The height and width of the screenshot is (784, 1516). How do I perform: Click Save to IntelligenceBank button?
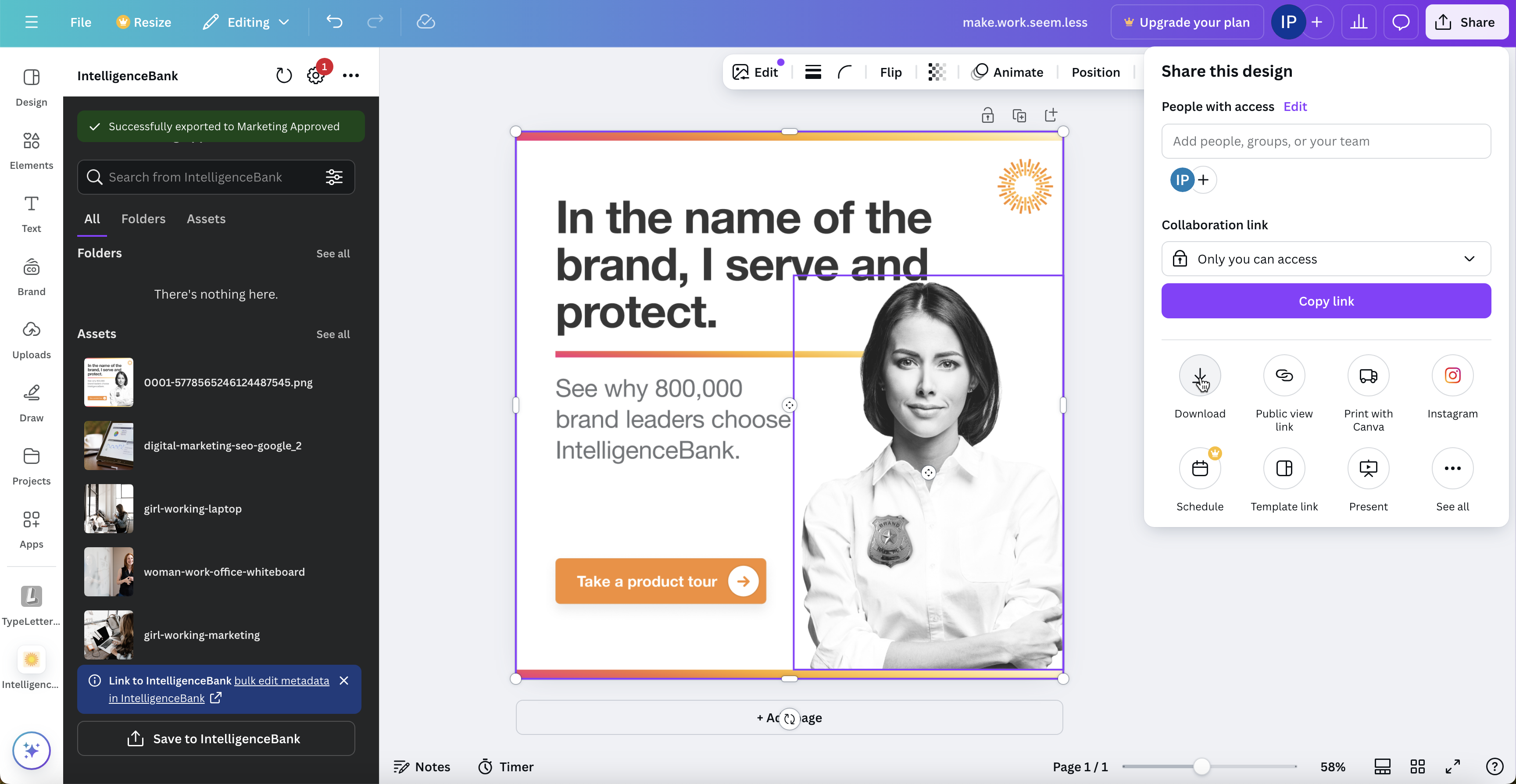point(216,739)
